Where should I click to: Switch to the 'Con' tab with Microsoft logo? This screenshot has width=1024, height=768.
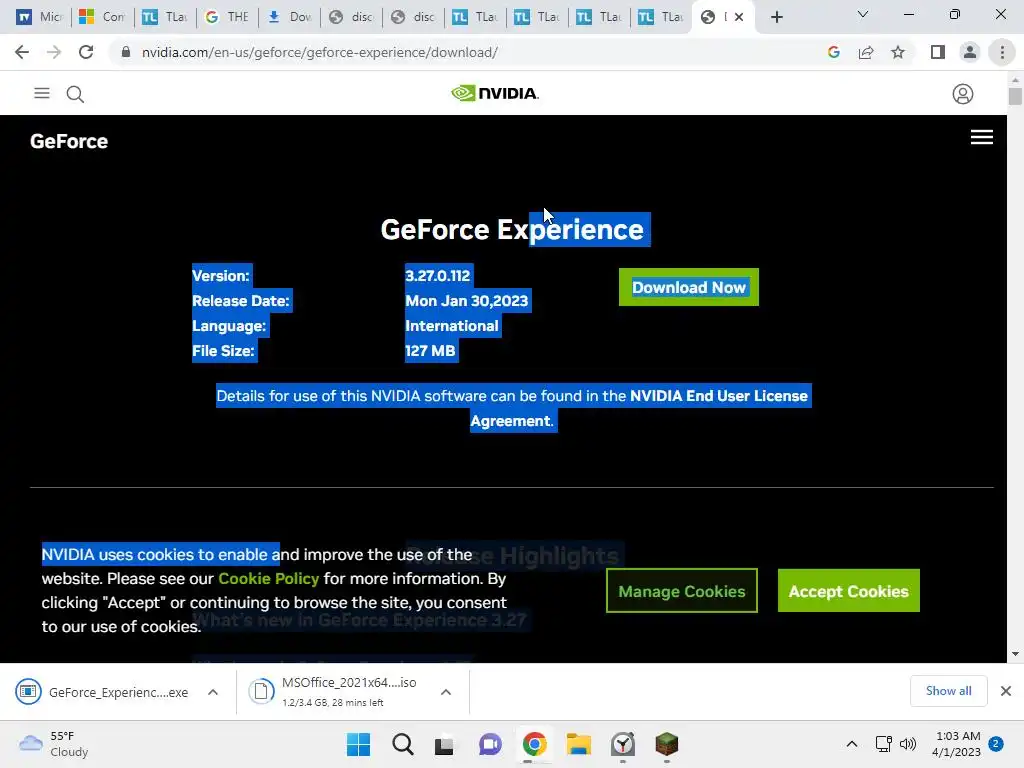click(x=101, y=17)
